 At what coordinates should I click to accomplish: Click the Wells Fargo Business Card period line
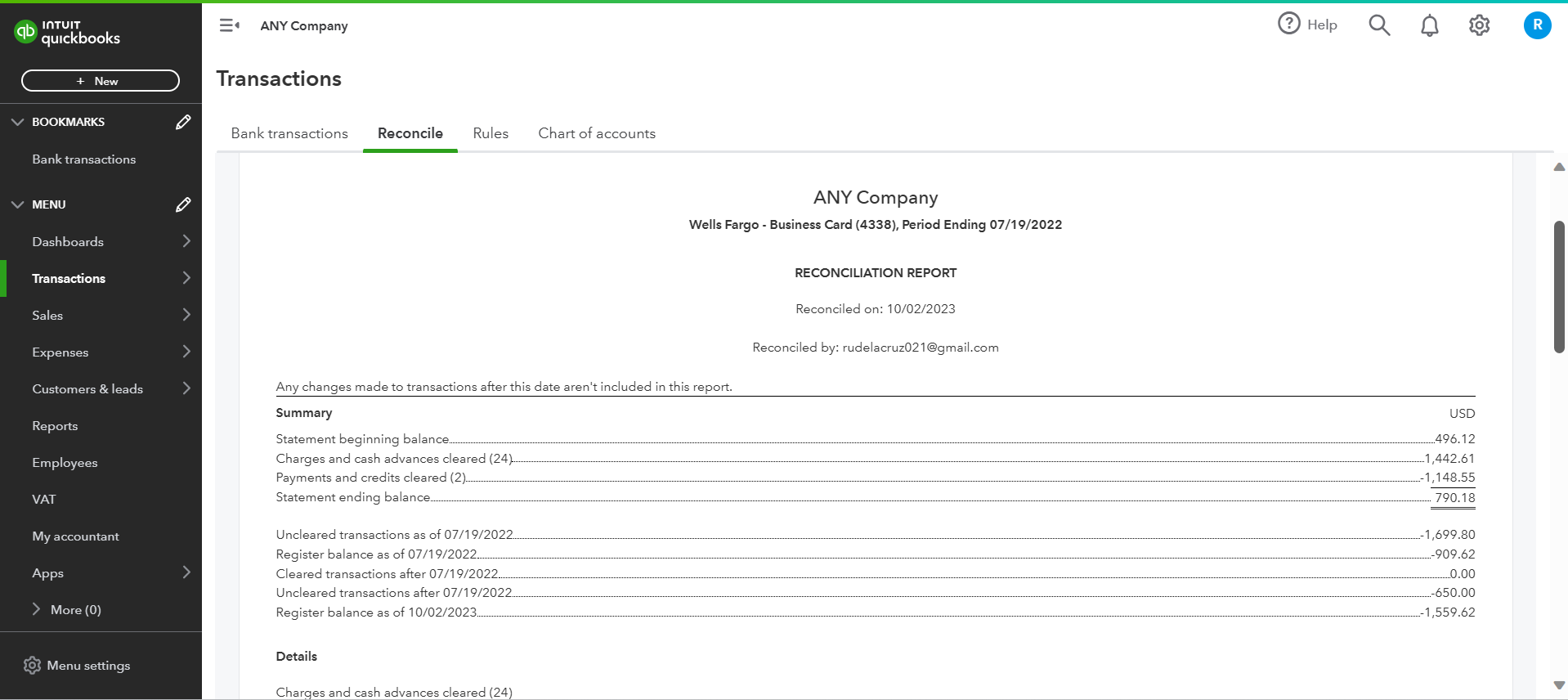[876, 225]
